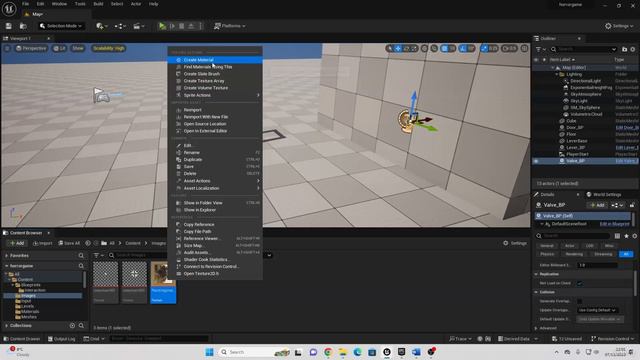The width and height of the screenshot is (640, 360).
Task: Click the lock icon in Details panel
Action: [632, 205]
